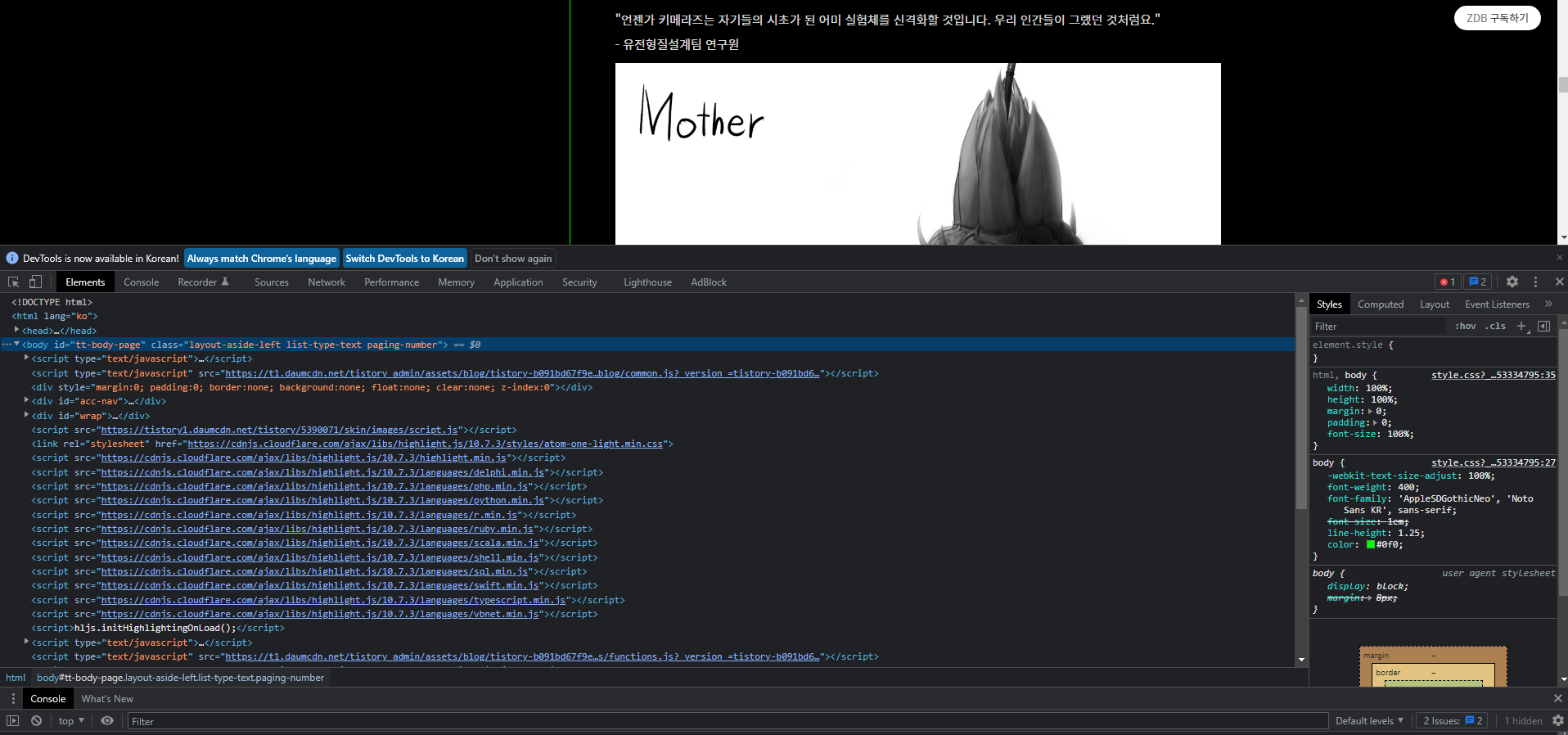Click the Mother image on the page
The image size is (1568, 735).
coord(917,154)
